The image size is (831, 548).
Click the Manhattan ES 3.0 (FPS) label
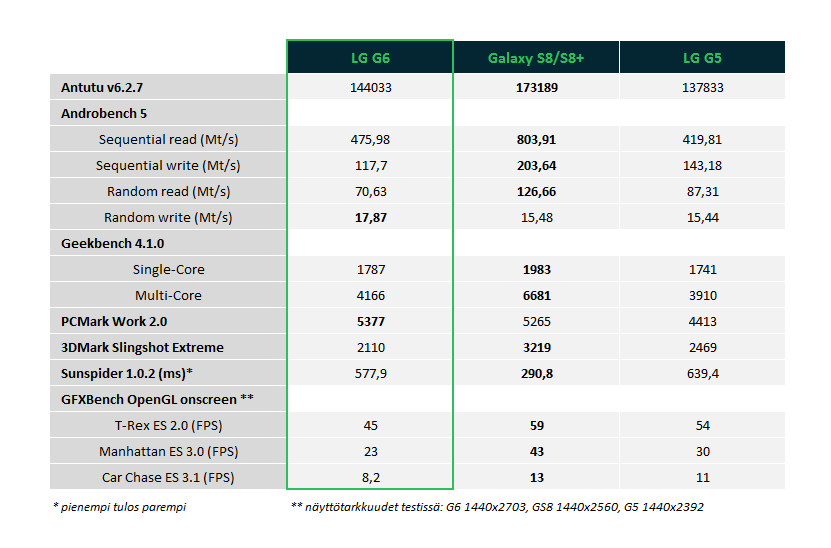pyautogui.click(x=169, y=451)
